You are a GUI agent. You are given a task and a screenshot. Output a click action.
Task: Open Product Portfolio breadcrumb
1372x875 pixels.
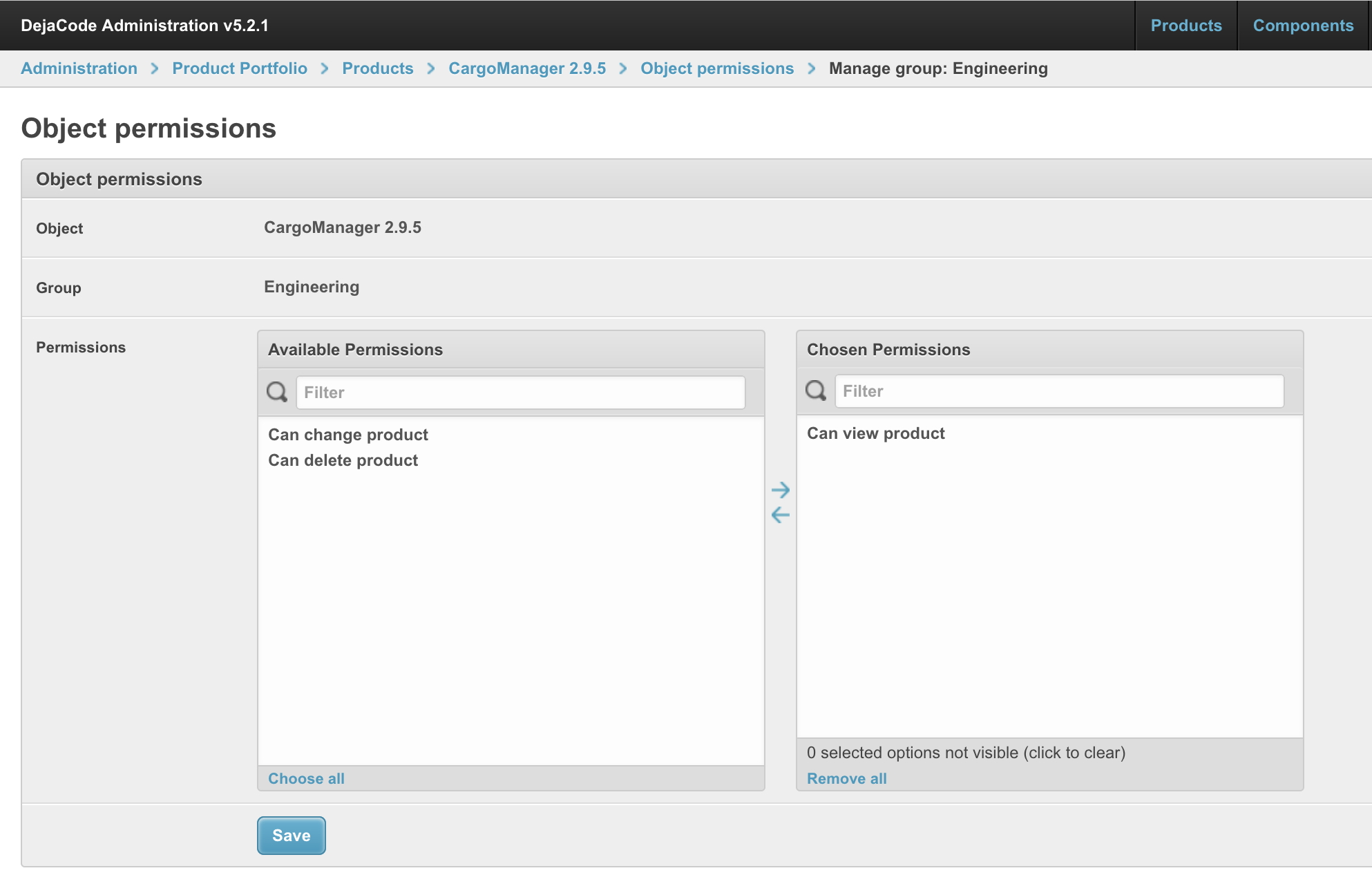pos(240,68)
